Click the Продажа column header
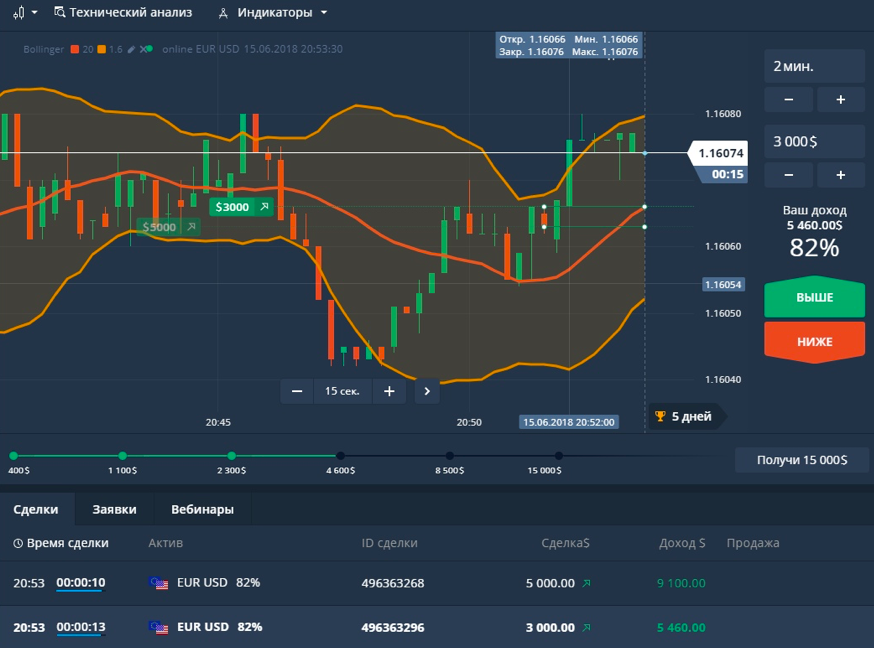The height and width of the screenshot is (648, 874). click(x=752, y=543)
